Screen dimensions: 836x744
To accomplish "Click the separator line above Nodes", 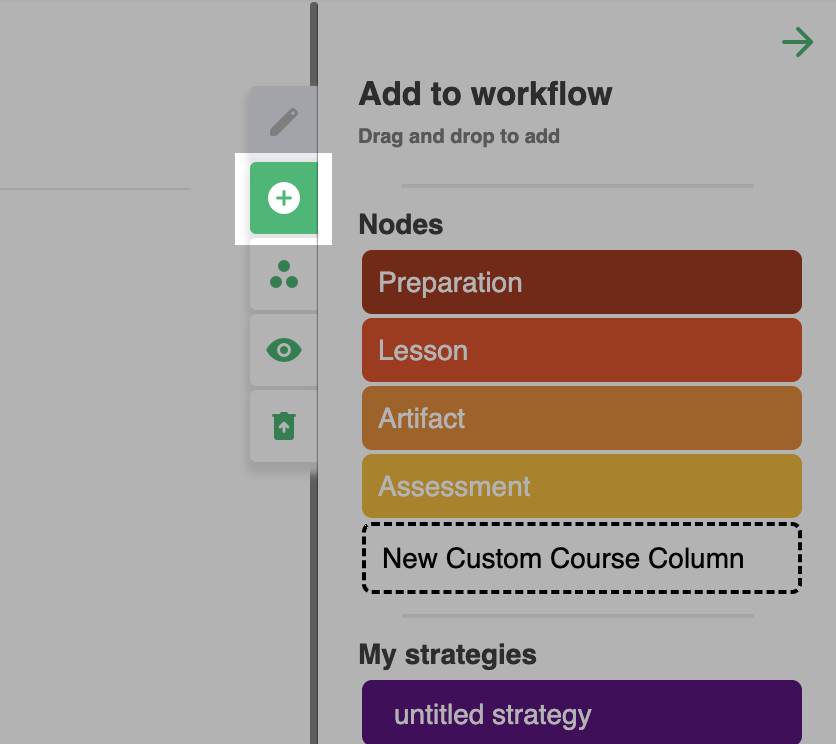I will [x=577, y=186].
